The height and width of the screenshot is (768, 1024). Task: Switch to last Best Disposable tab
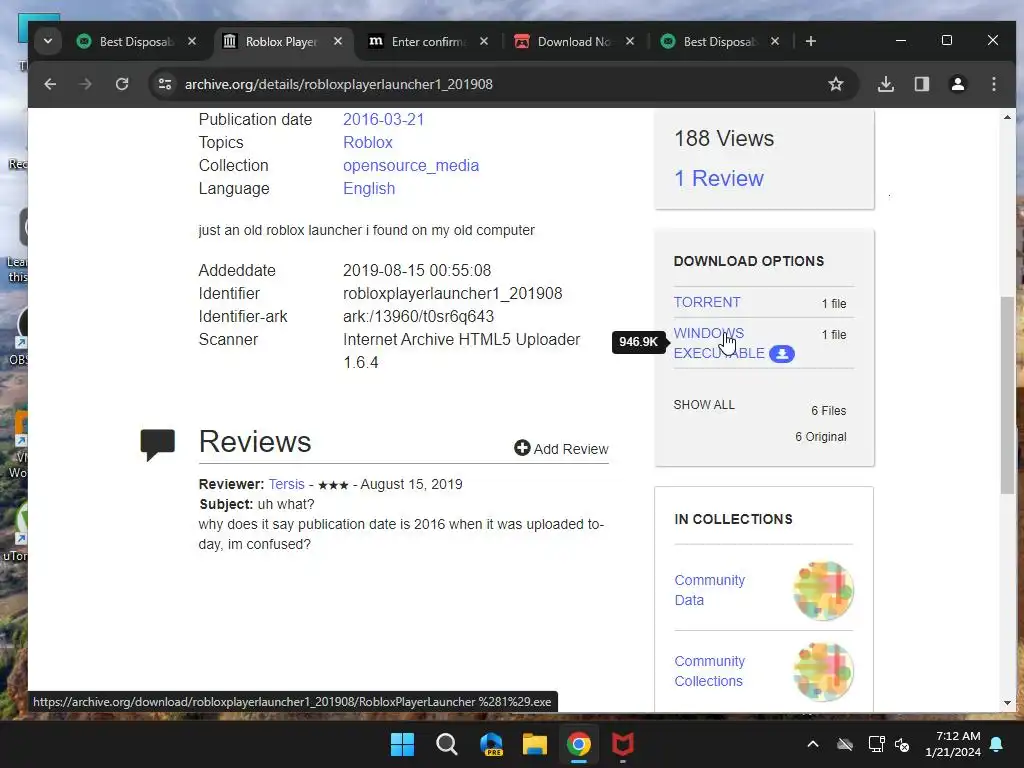720,41
